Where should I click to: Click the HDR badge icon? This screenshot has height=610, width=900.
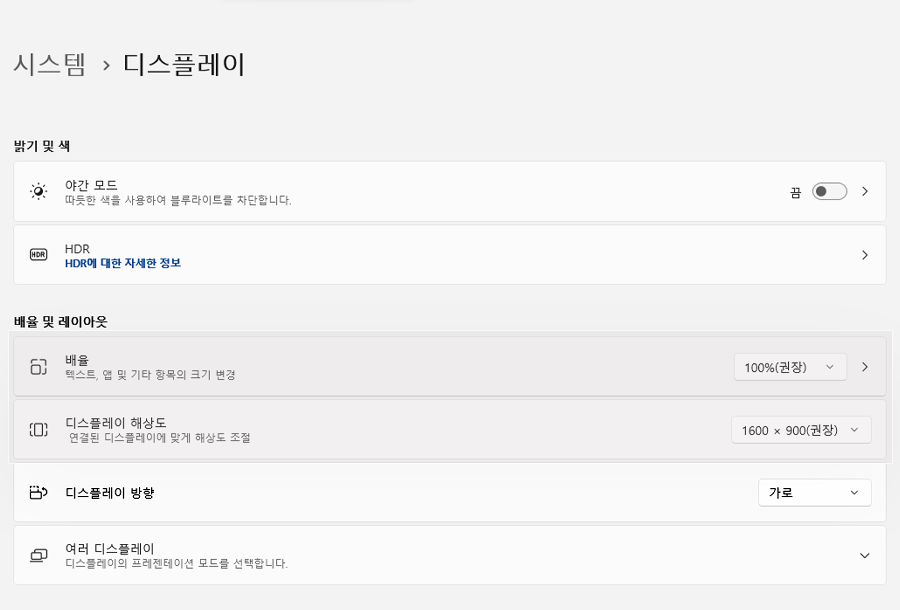(38, 255)
